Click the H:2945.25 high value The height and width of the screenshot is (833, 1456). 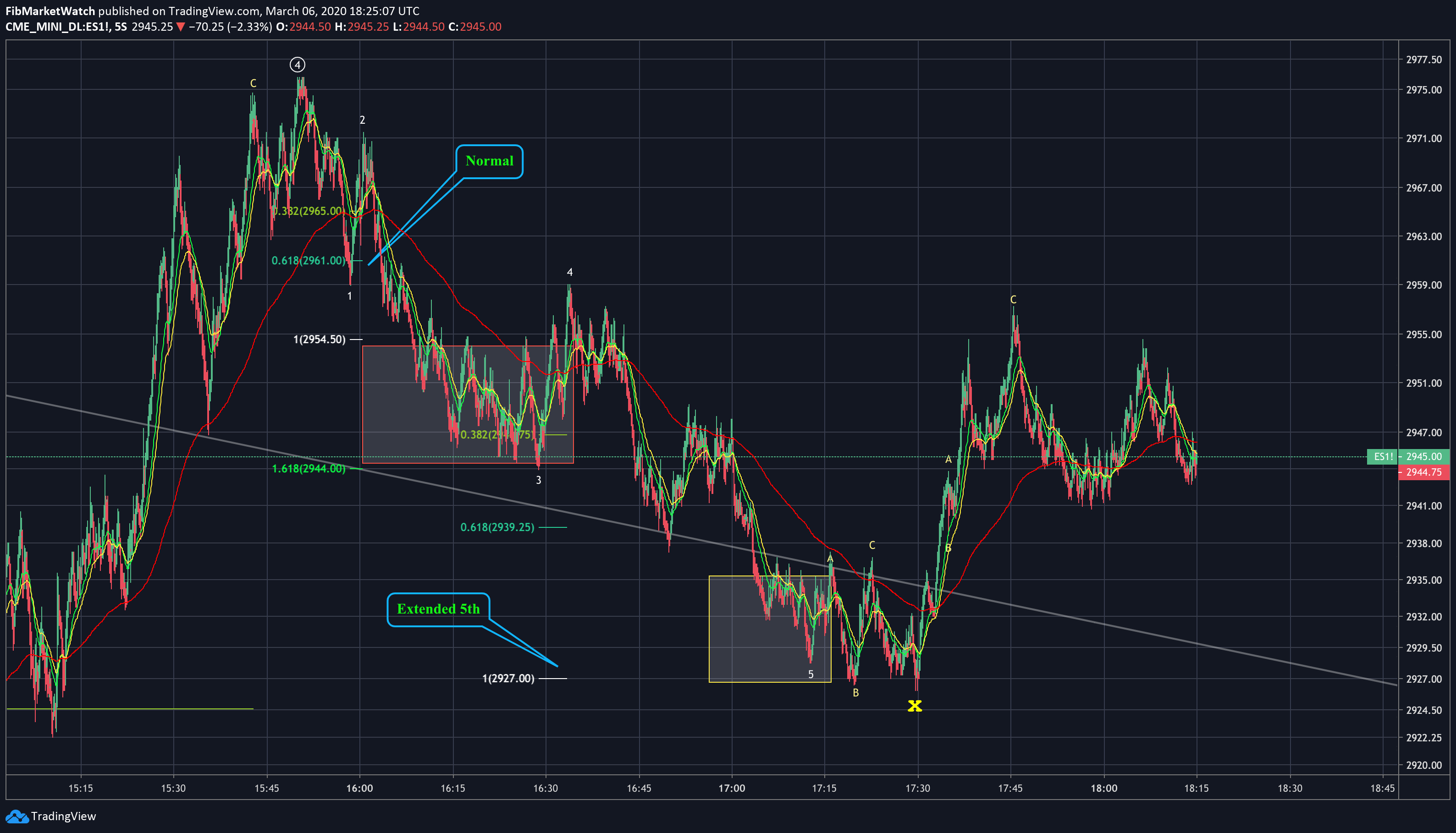362,27
